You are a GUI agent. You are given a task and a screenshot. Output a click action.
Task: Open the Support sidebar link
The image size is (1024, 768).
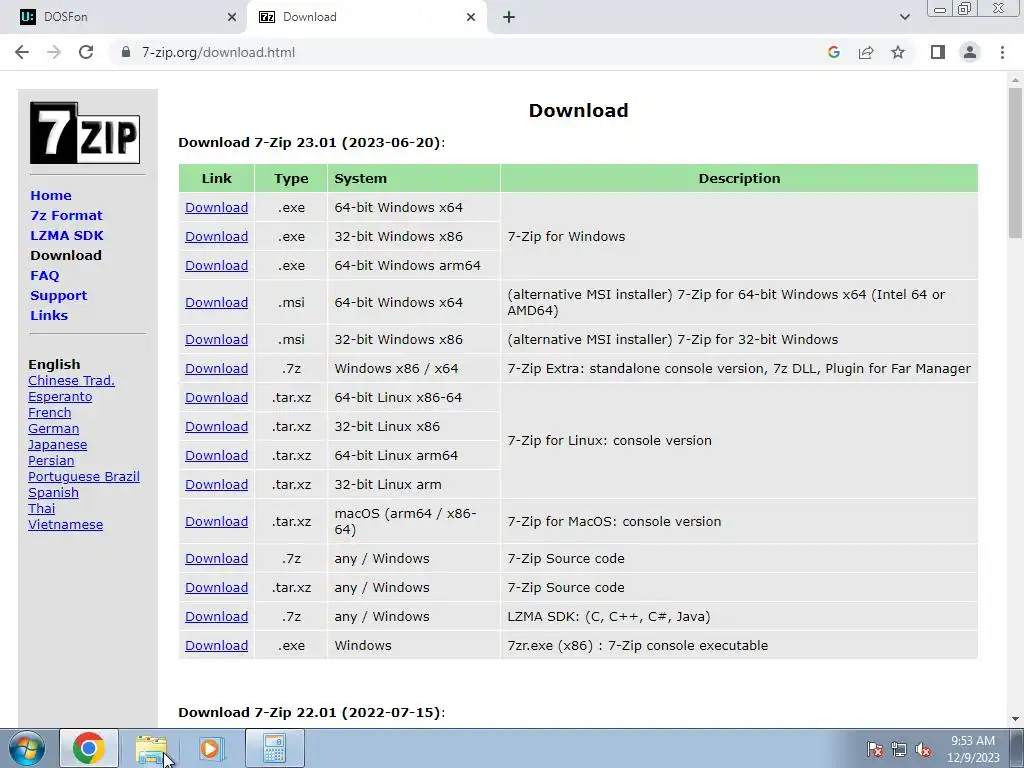pyautogui.click(x=59, y=296)
